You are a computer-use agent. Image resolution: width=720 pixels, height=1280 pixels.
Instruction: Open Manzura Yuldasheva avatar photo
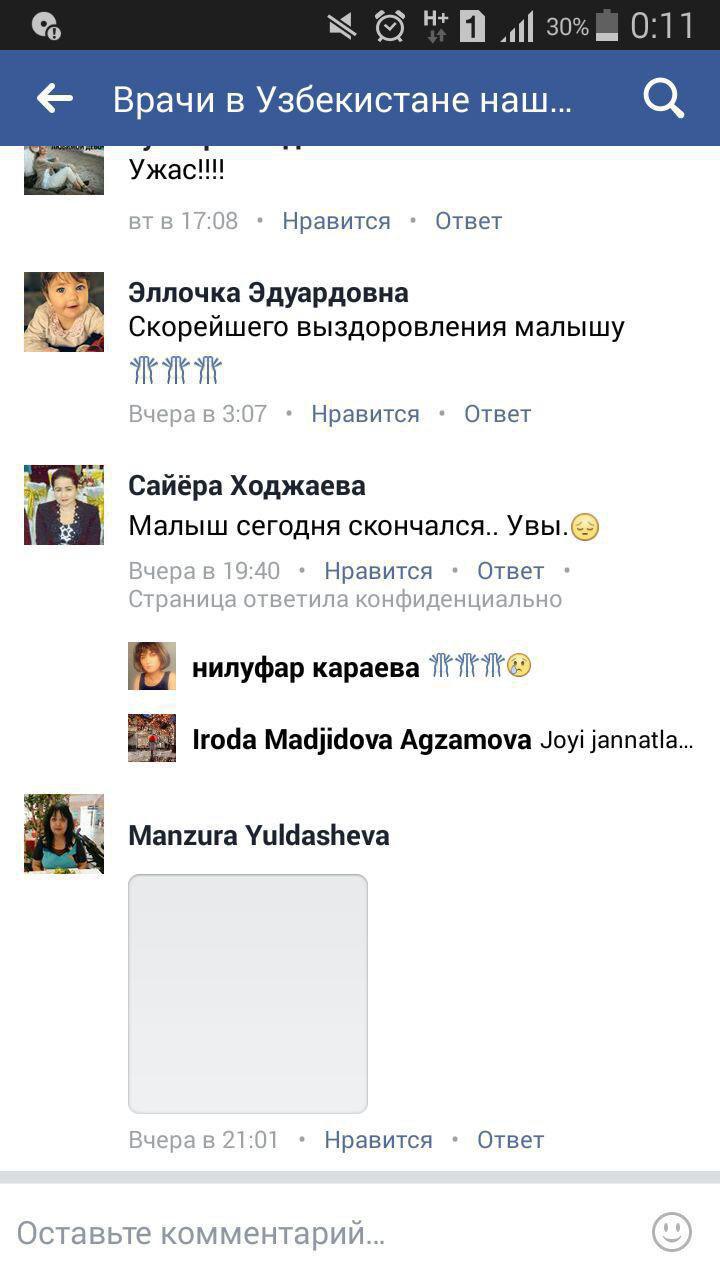(64, 834)
